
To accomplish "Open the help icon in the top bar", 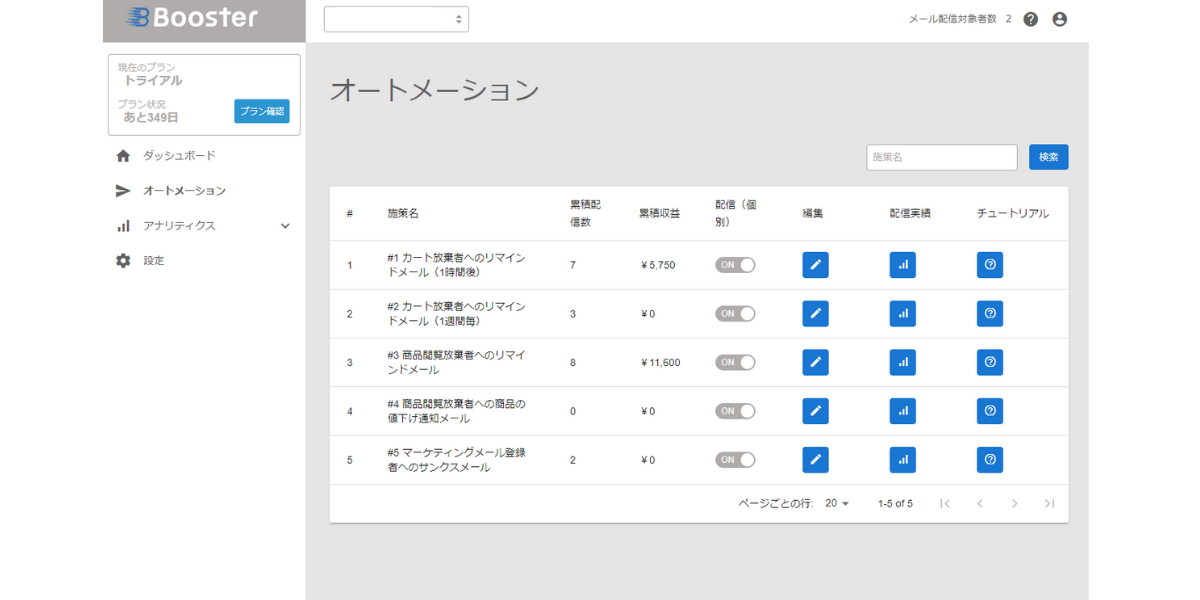I will 1030,18.
